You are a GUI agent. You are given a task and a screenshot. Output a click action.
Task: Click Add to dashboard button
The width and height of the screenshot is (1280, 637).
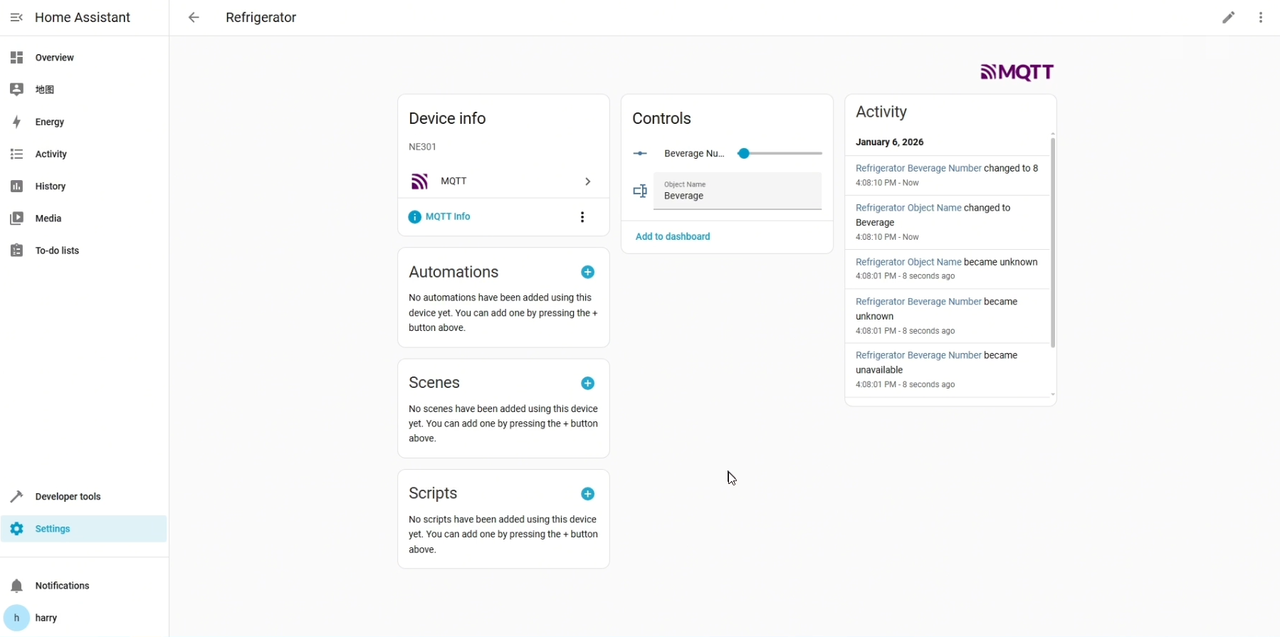click(x=673, y=237)
